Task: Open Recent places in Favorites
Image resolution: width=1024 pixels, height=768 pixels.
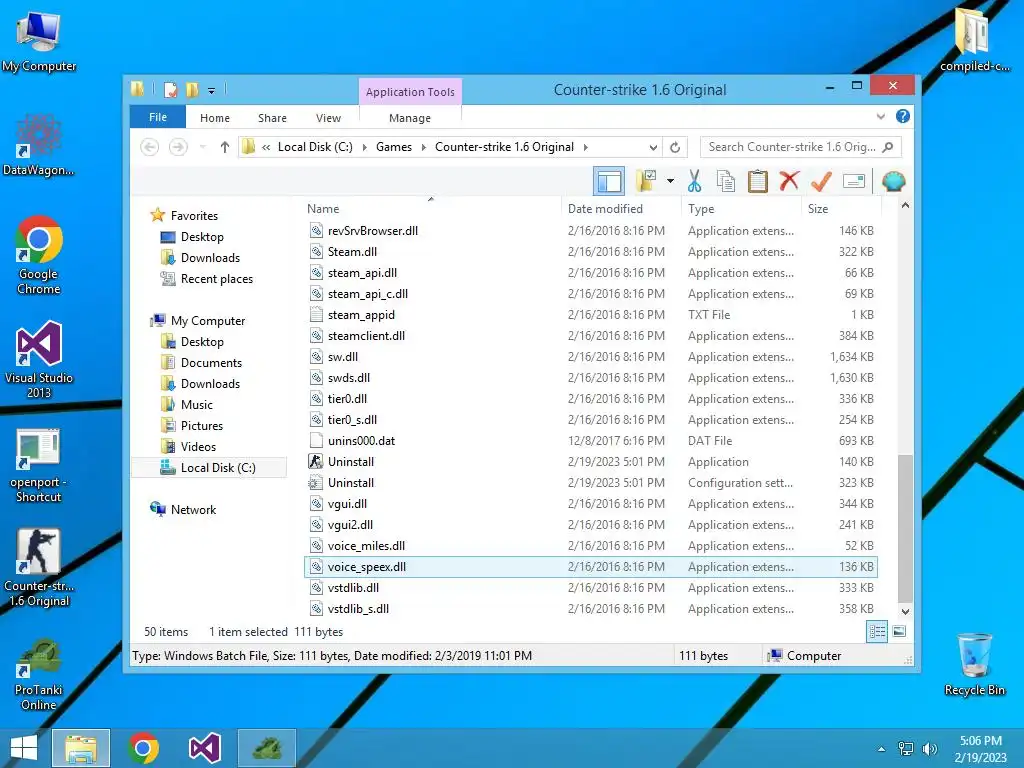Action: (x=216, y=278)
